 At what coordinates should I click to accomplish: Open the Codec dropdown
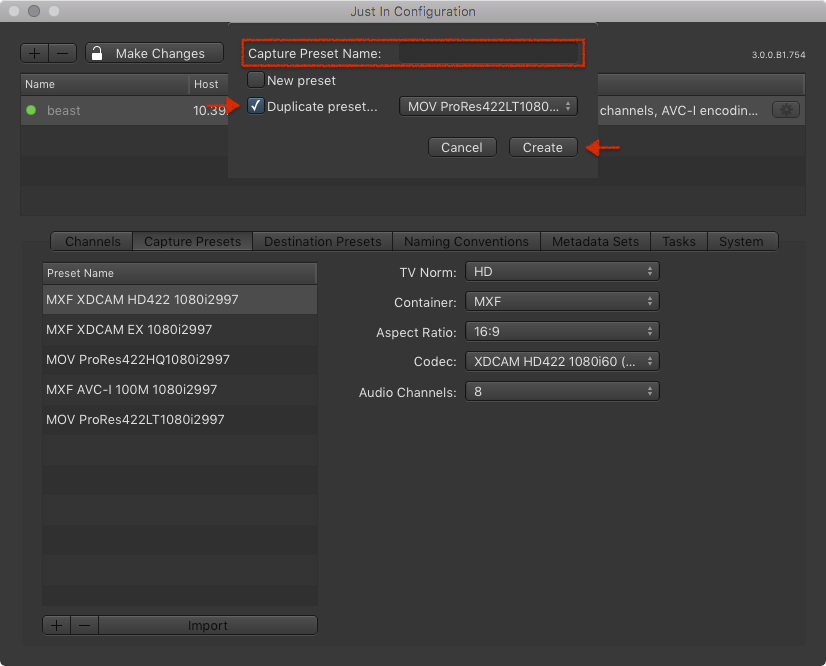(562, 361)
